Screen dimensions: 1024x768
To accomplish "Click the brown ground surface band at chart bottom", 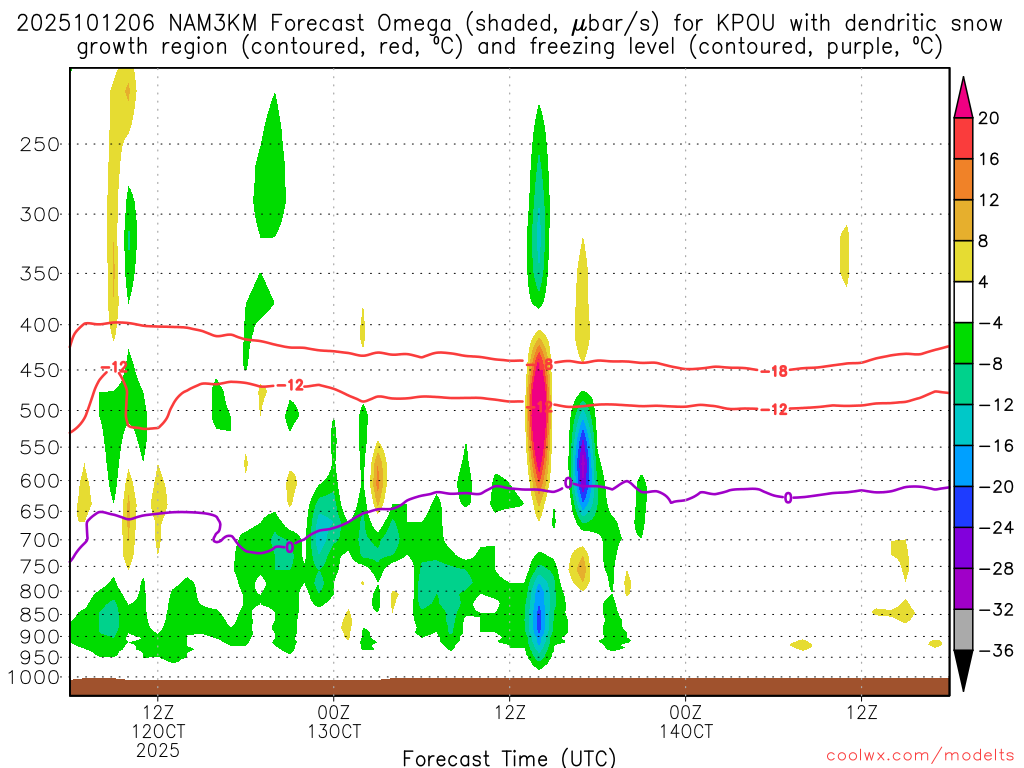I will pos(509,686).
